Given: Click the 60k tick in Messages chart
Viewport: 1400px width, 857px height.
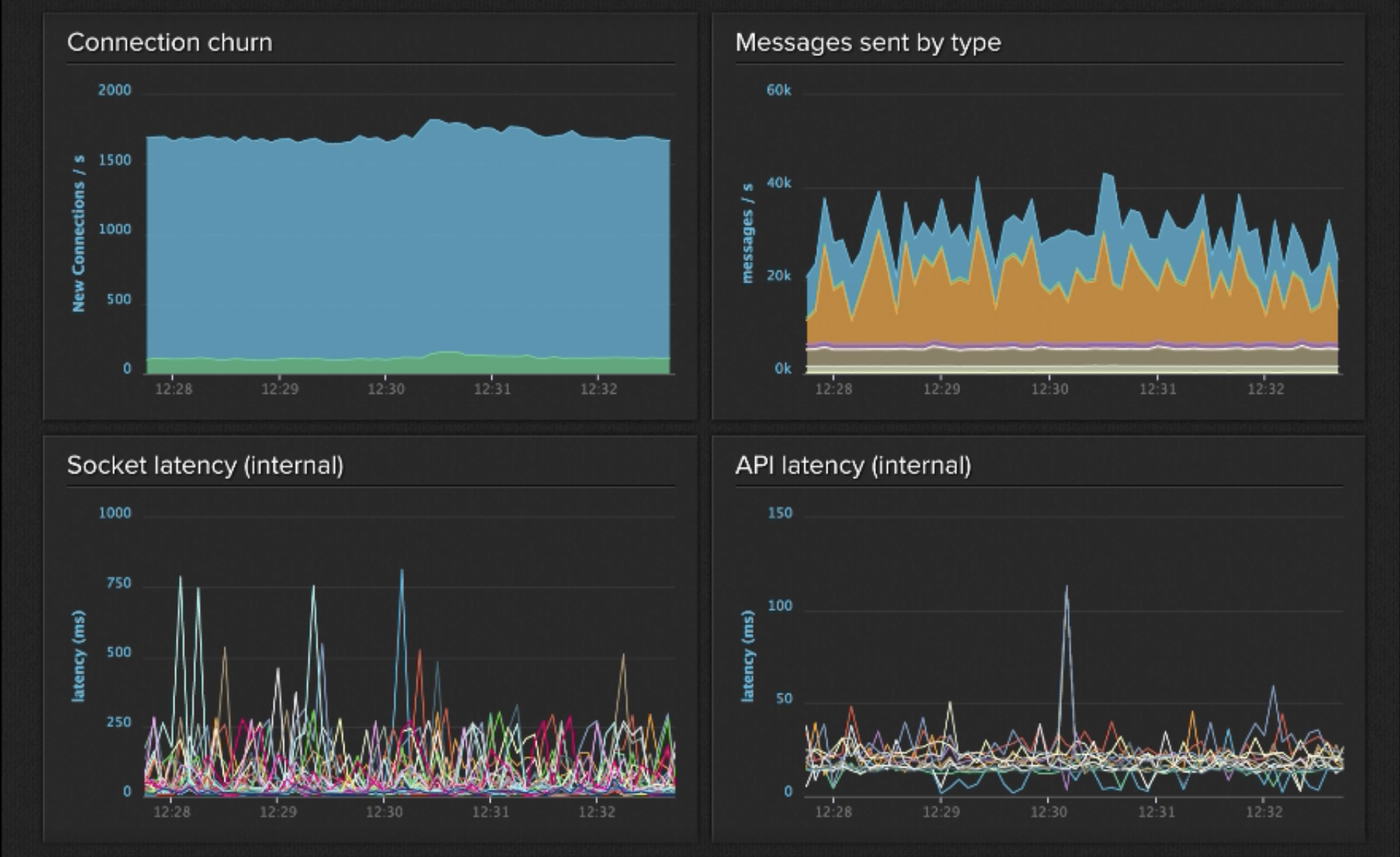Looking at the screenshot, I should (x=778, y=90).
